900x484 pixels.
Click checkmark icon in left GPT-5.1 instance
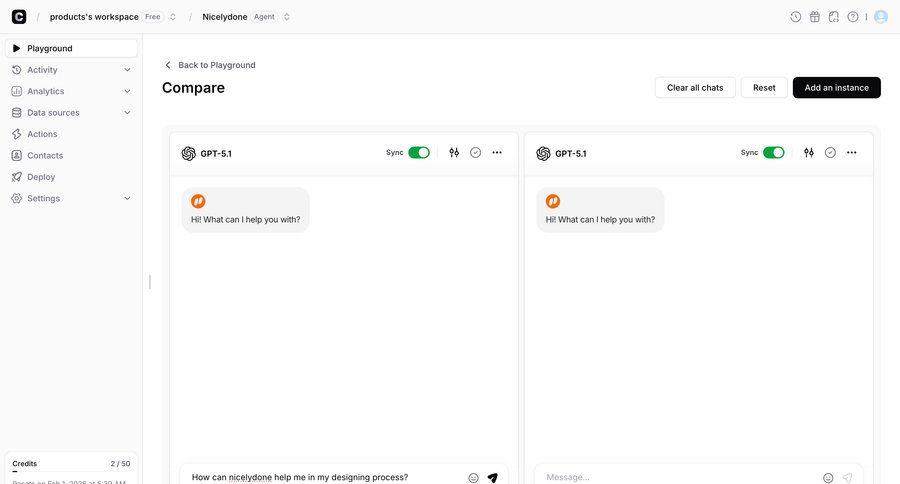(475, 152)
